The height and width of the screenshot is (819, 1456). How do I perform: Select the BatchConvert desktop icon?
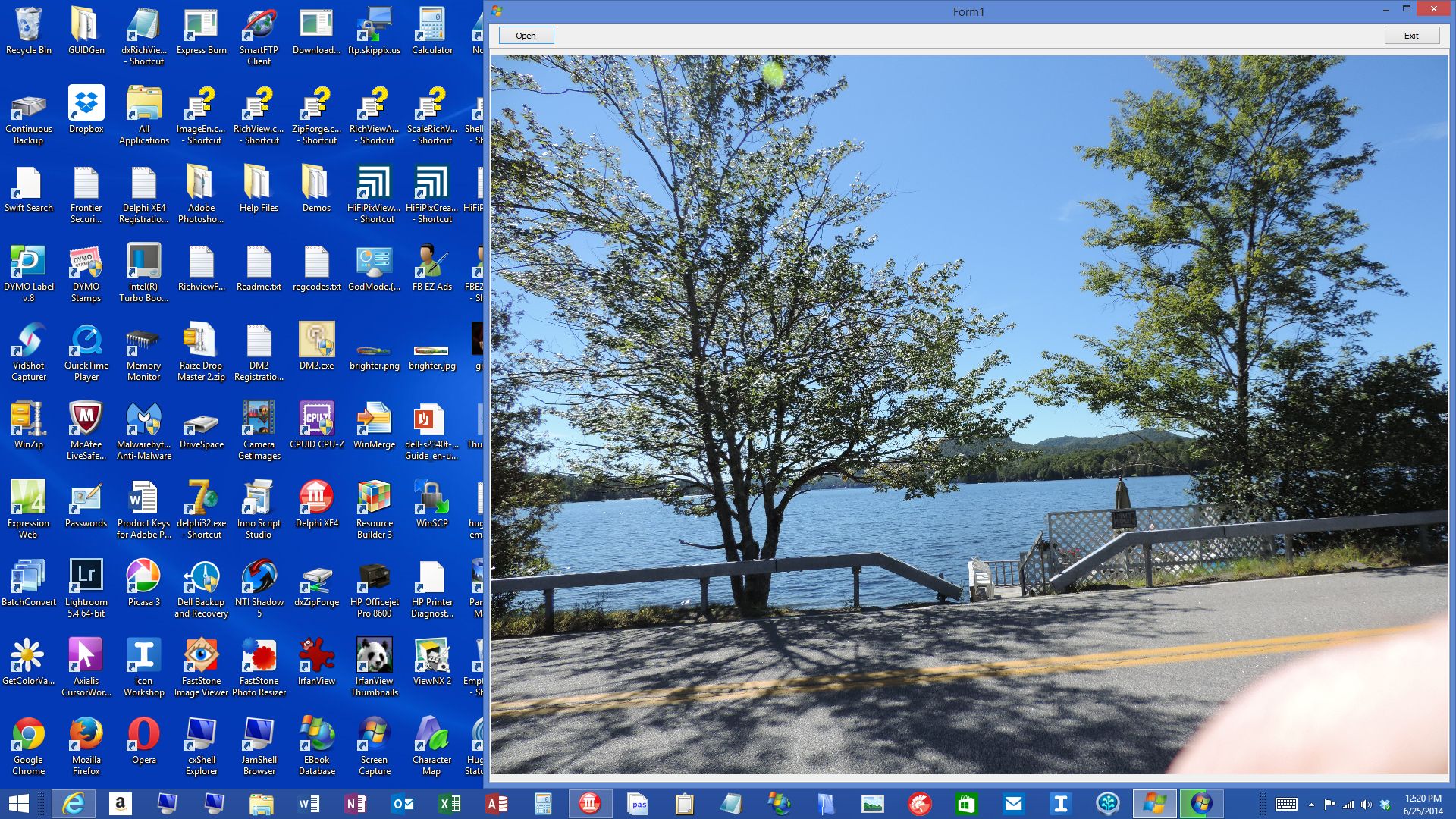click(29, 584)
